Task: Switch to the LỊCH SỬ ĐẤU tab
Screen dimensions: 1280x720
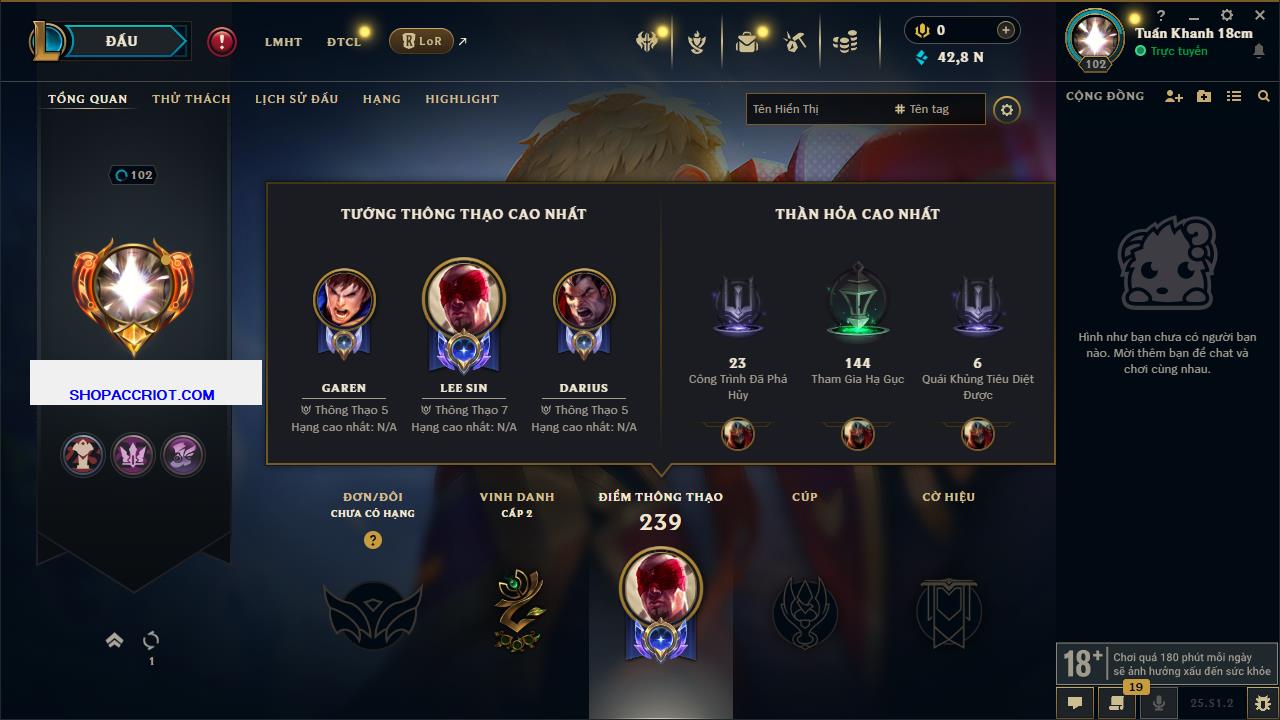Action: tap(296, 99)
